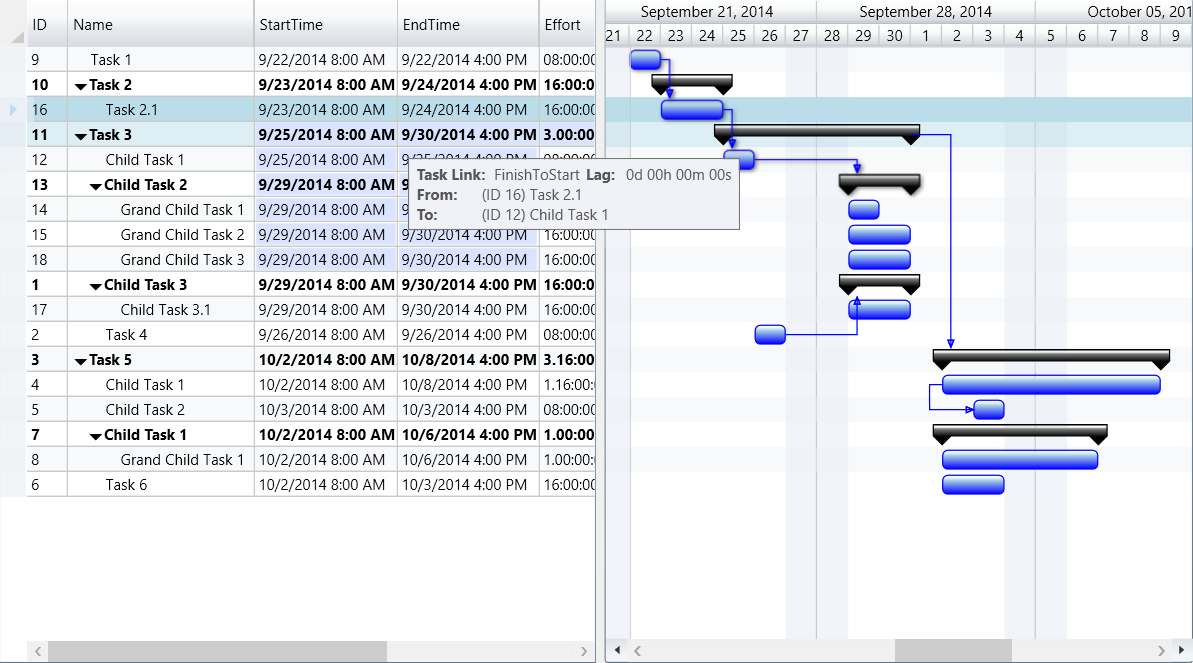Collapse the Task 3 summary row

(81, 136)
